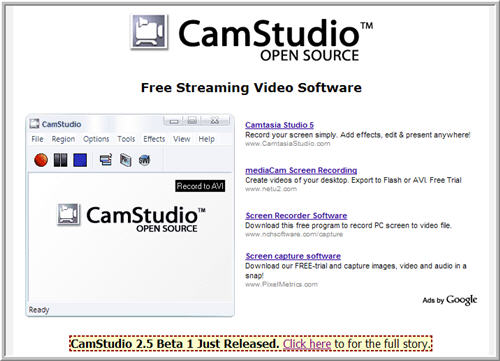Click the blue Stop recording button

pos(80,160)
